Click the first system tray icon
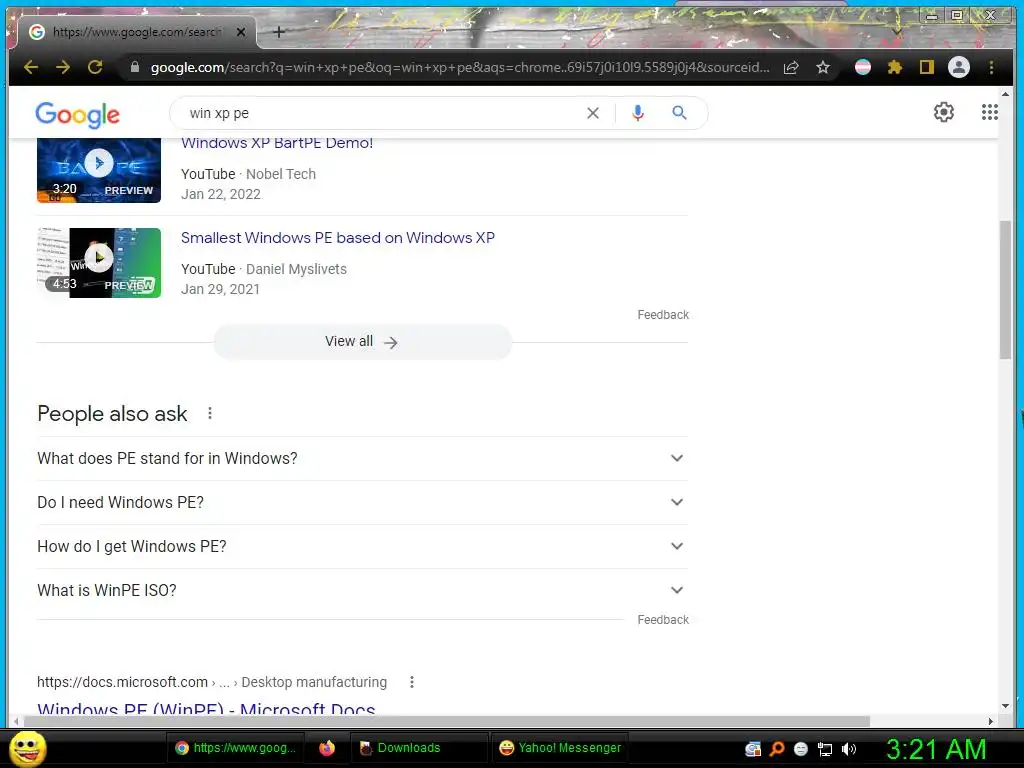This screenshot has height=768, width=1024. click(753, 749)
